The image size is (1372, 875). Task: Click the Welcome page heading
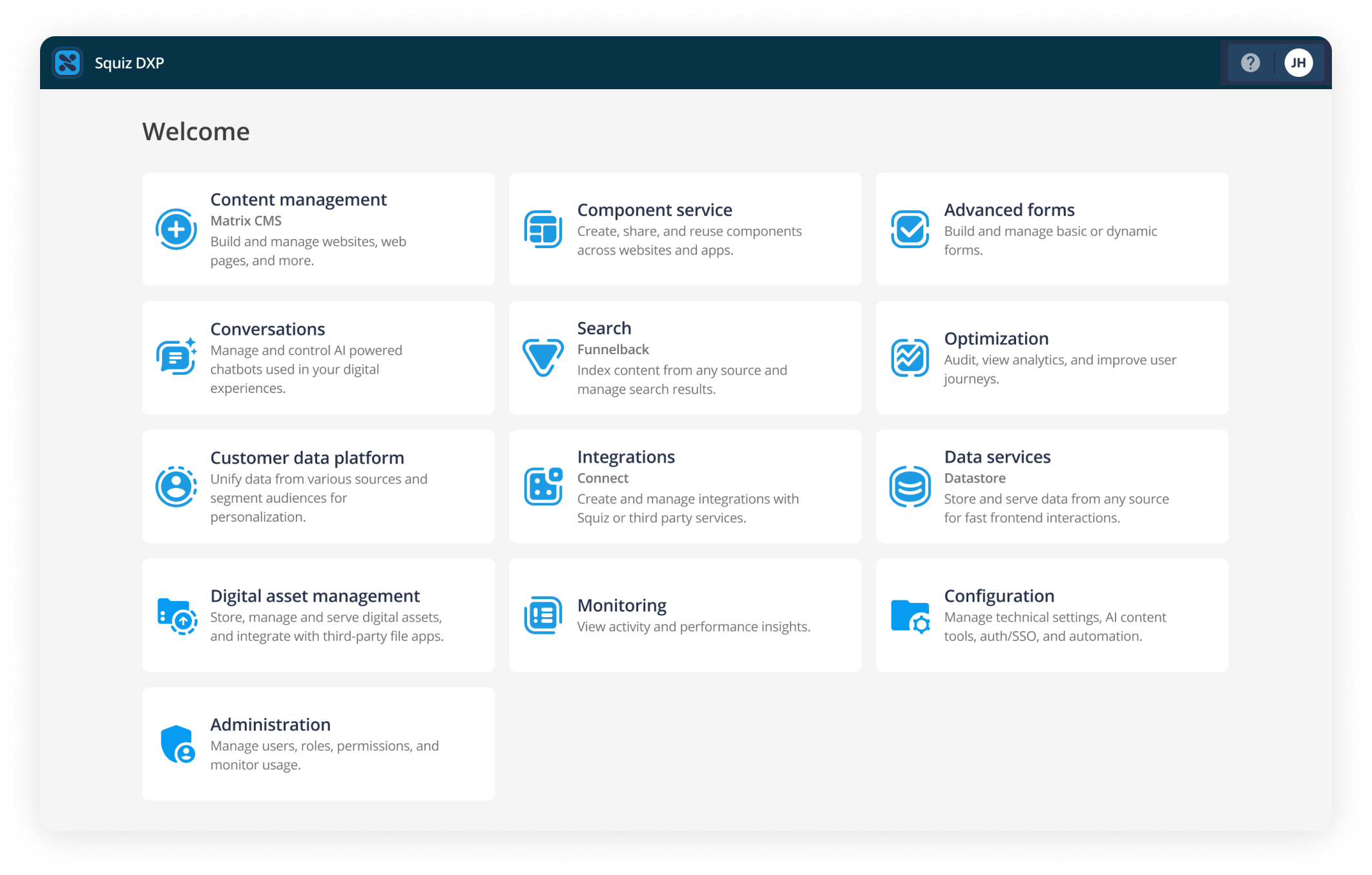(196, 131)
